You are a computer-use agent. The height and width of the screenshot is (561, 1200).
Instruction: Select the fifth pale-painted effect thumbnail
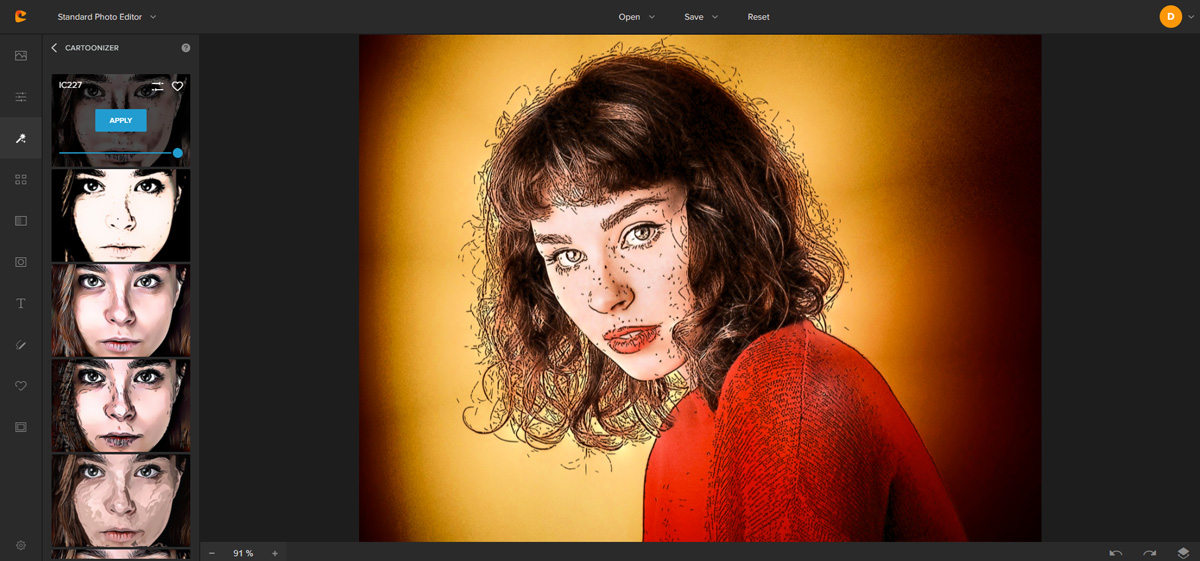click(121, 500)
